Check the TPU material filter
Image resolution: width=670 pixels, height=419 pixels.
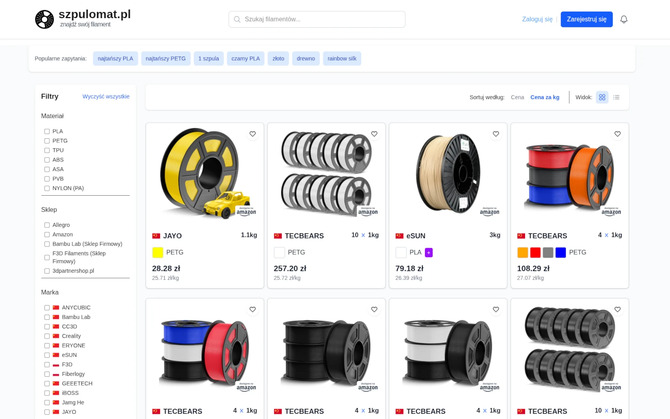(x=47, y=150)
